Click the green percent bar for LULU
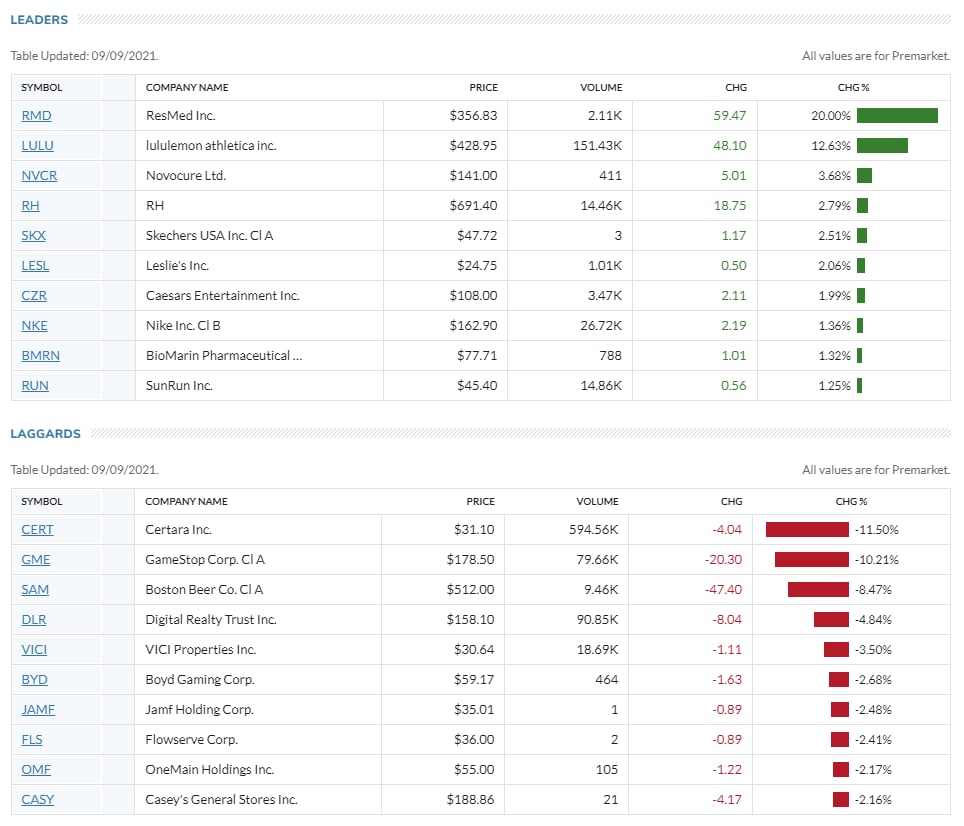Image resolution: width=964 pixels, height=826 pixels. [882, 146]
